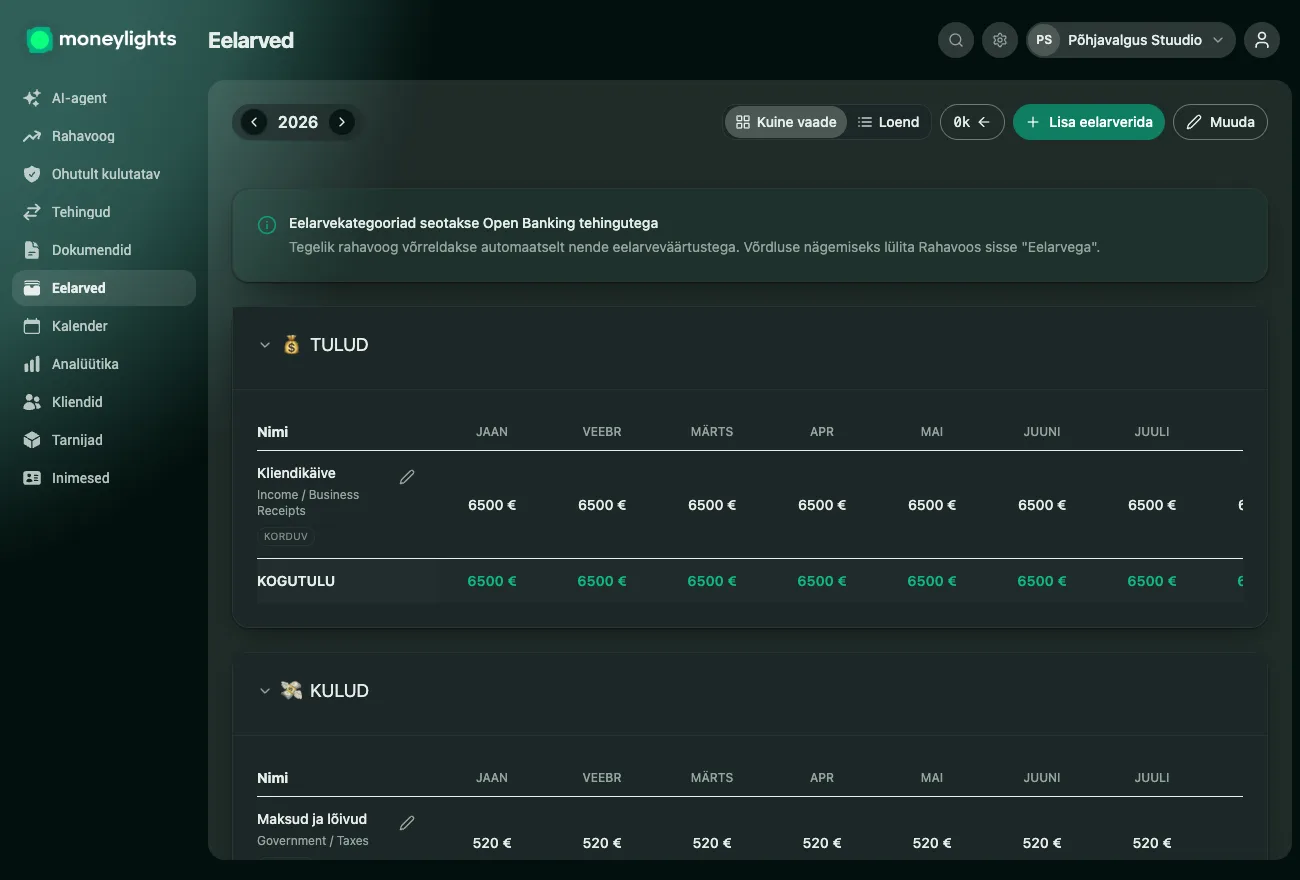Click the Open Banking info banner heading
This screenshot has width=1300, height=880.
(473, 223)
